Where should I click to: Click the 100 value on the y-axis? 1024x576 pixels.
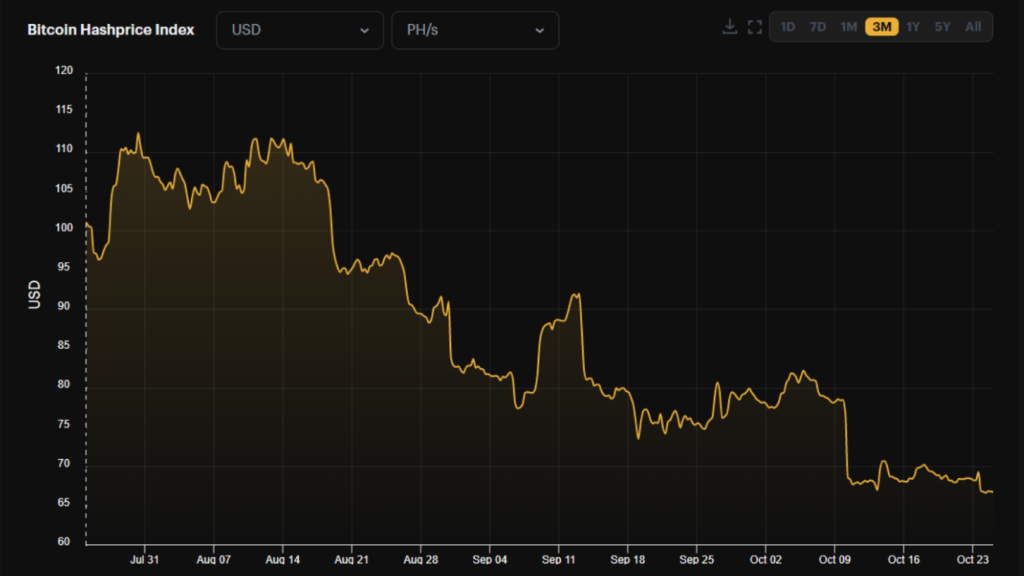pos(64,228)
